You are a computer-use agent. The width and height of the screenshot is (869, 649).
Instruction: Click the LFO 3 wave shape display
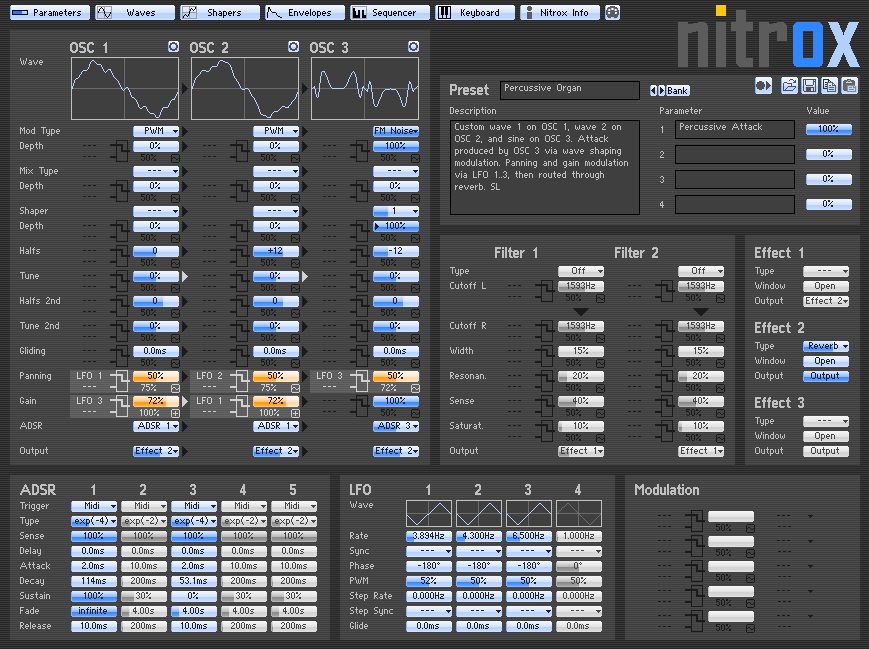[529, 513]
